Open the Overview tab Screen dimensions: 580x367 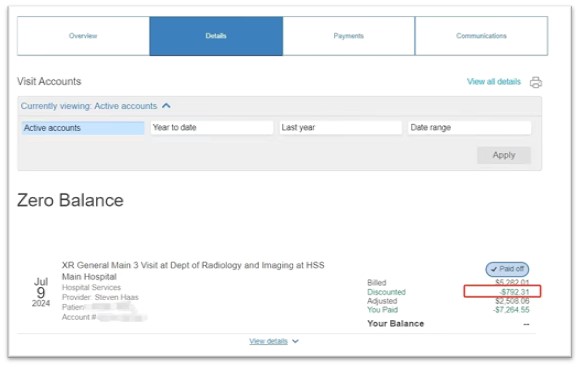click(83, 36)
